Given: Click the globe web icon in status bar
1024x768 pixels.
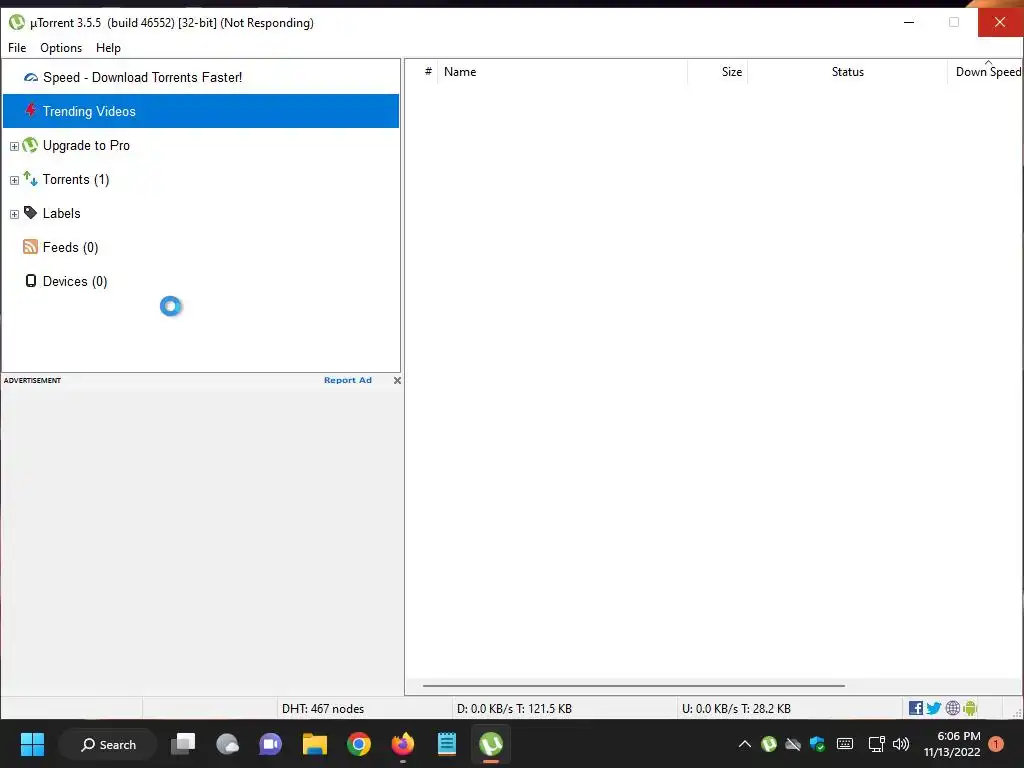Looking at the screenshot, I should [x=953, y=708].
